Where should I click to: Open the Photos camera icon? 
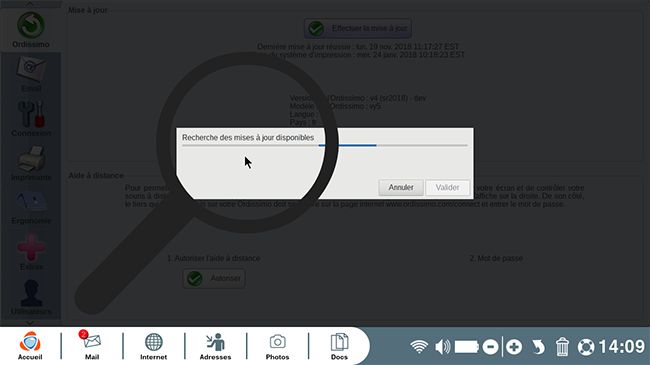point(277,346)
